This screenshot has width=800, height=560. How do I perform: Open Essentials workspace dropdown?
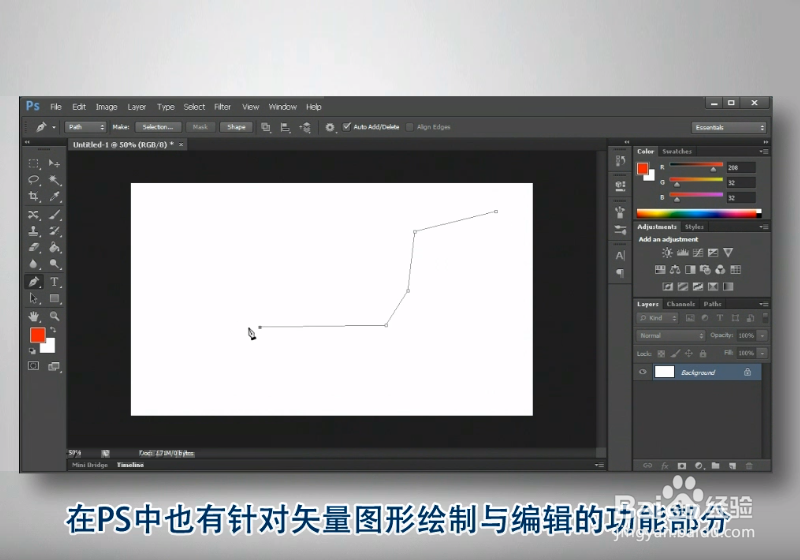click(729, 128)
